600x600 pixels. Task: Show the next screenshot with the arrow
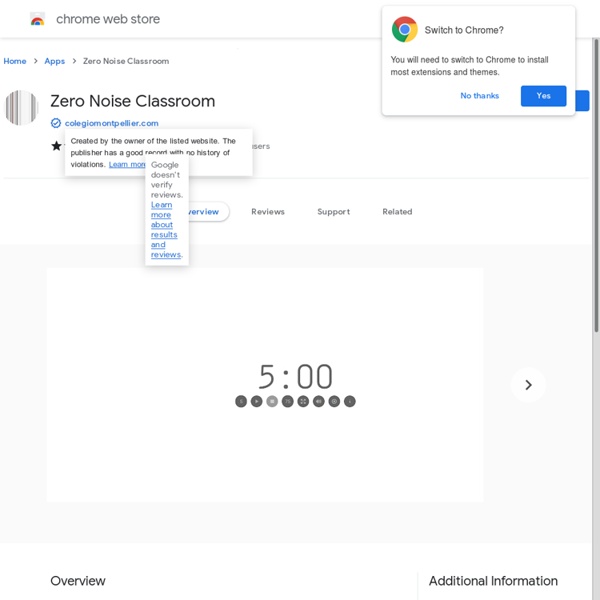pos(528,385)
